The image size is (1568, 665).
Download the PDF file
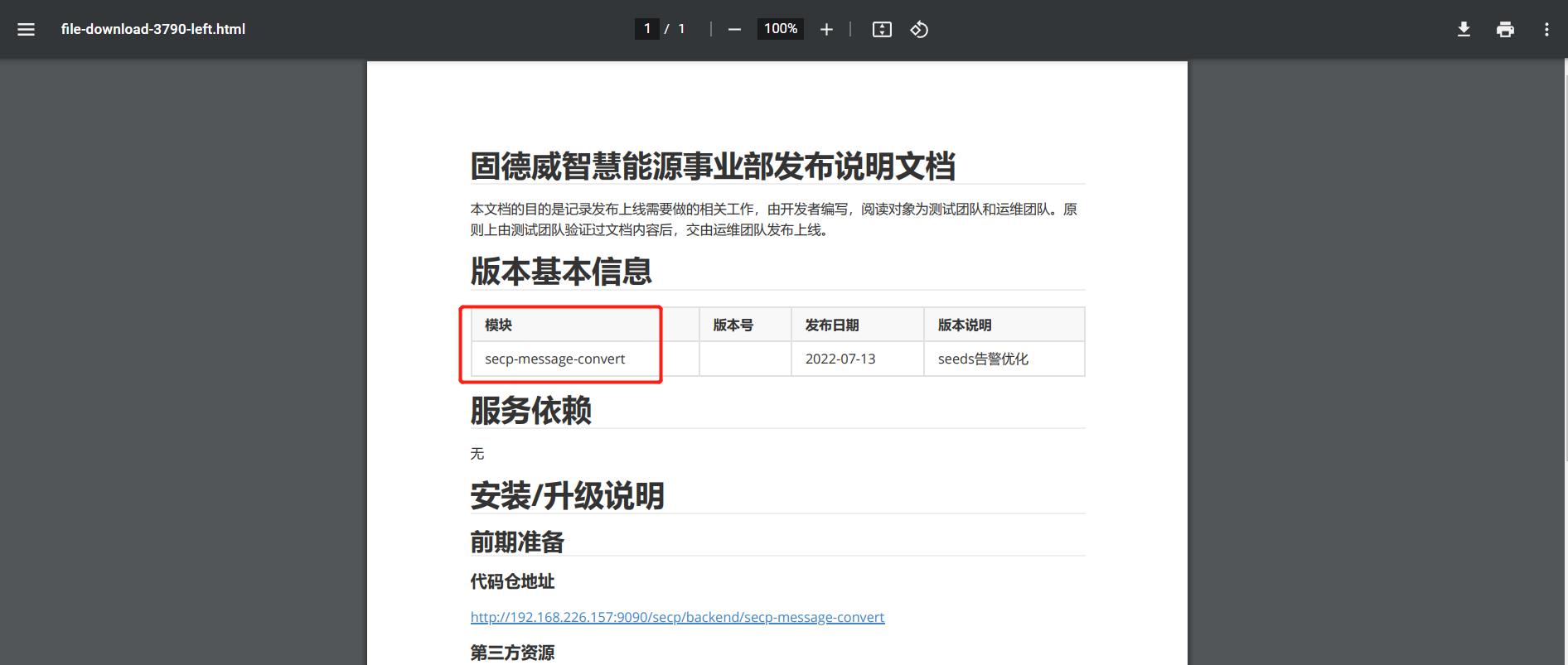click(x=1464, y=29)
